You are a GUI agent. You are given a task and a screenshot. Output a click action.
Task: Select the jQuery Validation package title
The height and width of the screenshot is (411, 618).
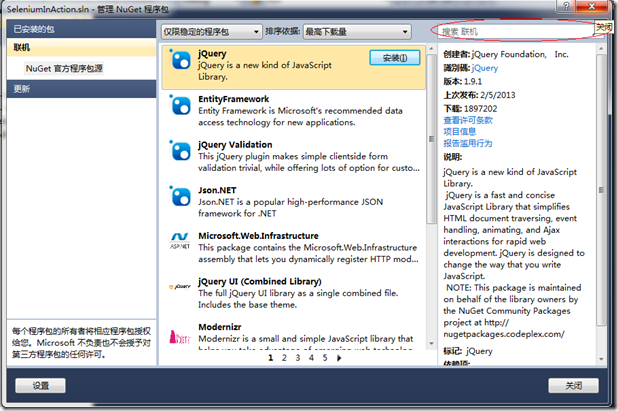[x=235, y=145]
